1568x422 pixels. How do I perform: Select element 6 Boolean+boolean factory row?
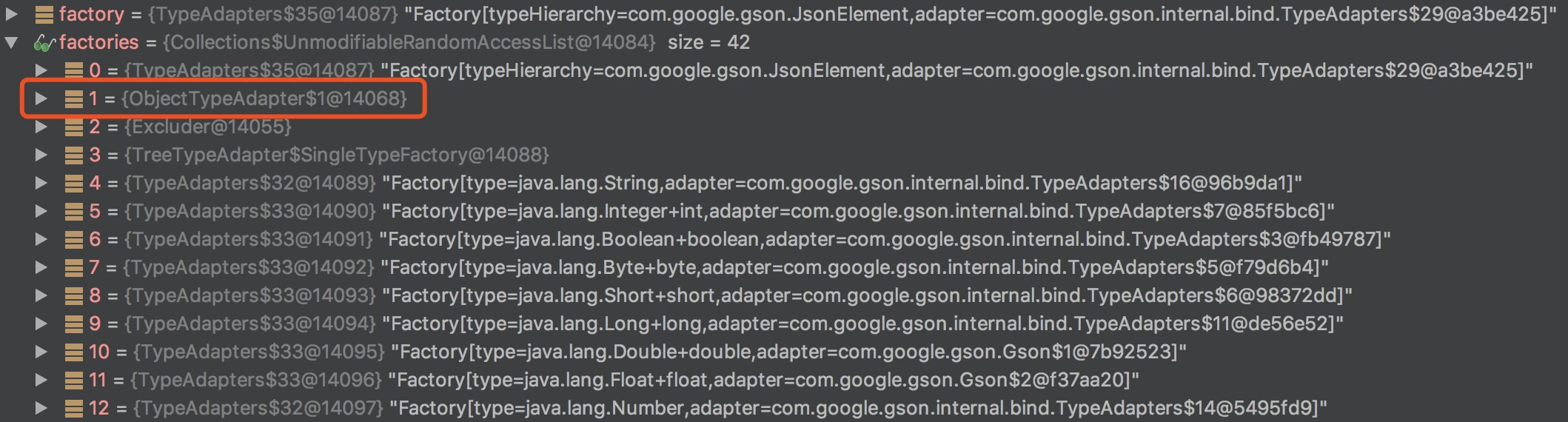pyautogui.click(x=740, y=239)
